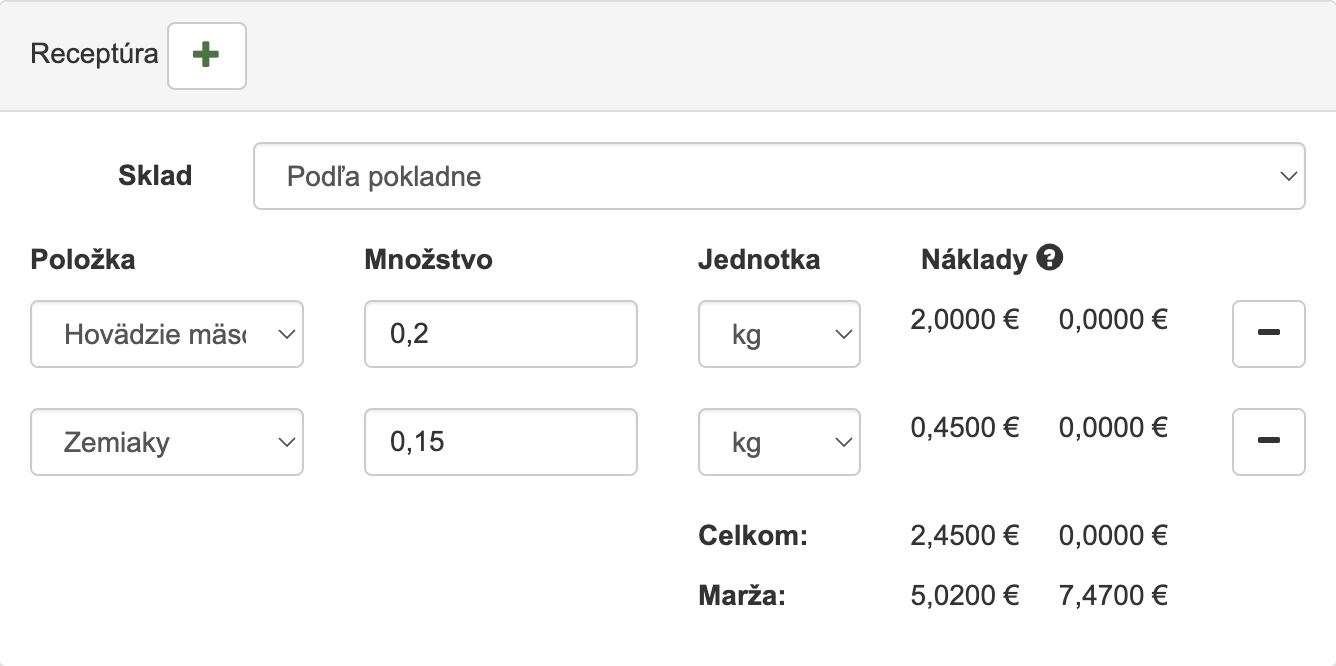The height and width of the screenshot is (666, 1336).
Task: Click the Množstvo column header
Action: pos(428,260)
